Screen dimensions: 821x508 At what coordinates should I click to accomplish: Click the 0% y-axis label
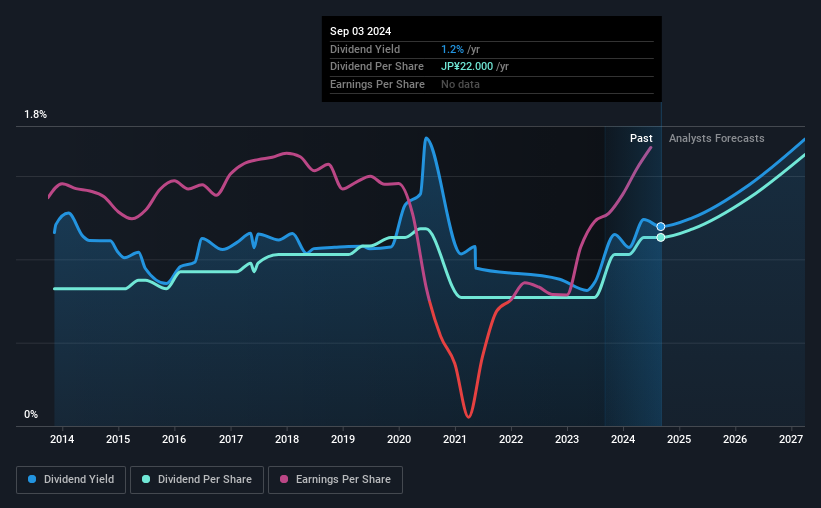(x=31, y=414)
